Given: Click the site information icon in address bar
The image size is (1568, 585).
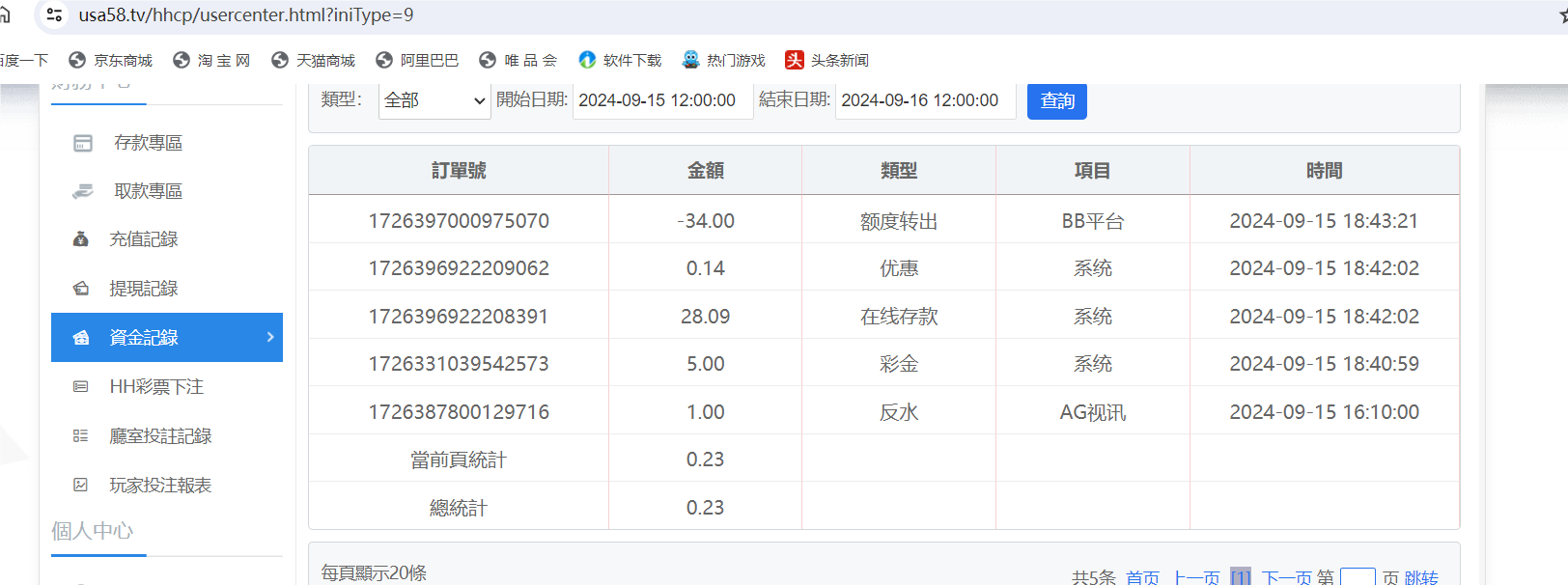Looking at the screenshot, I should coord(55,15).
